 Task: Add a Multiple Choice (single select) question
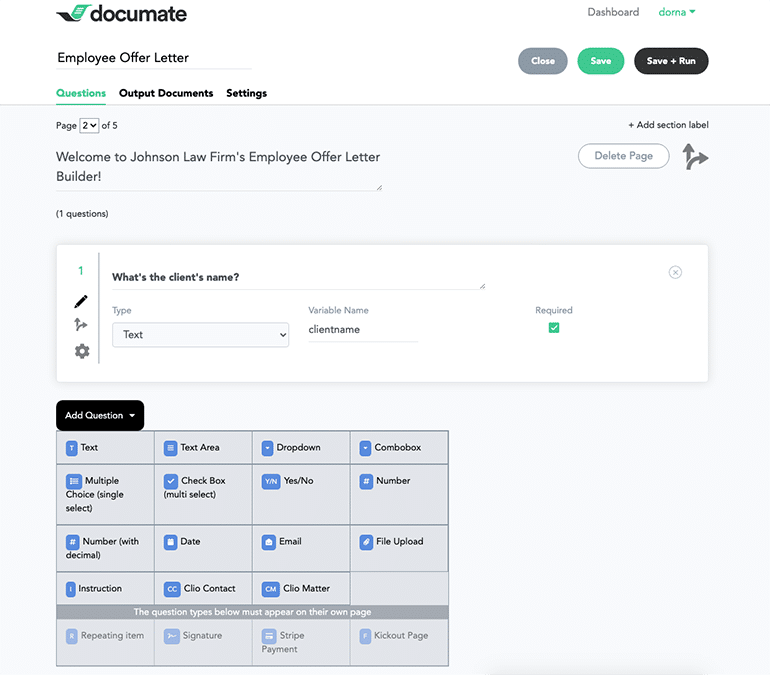(x=106, y=494)
